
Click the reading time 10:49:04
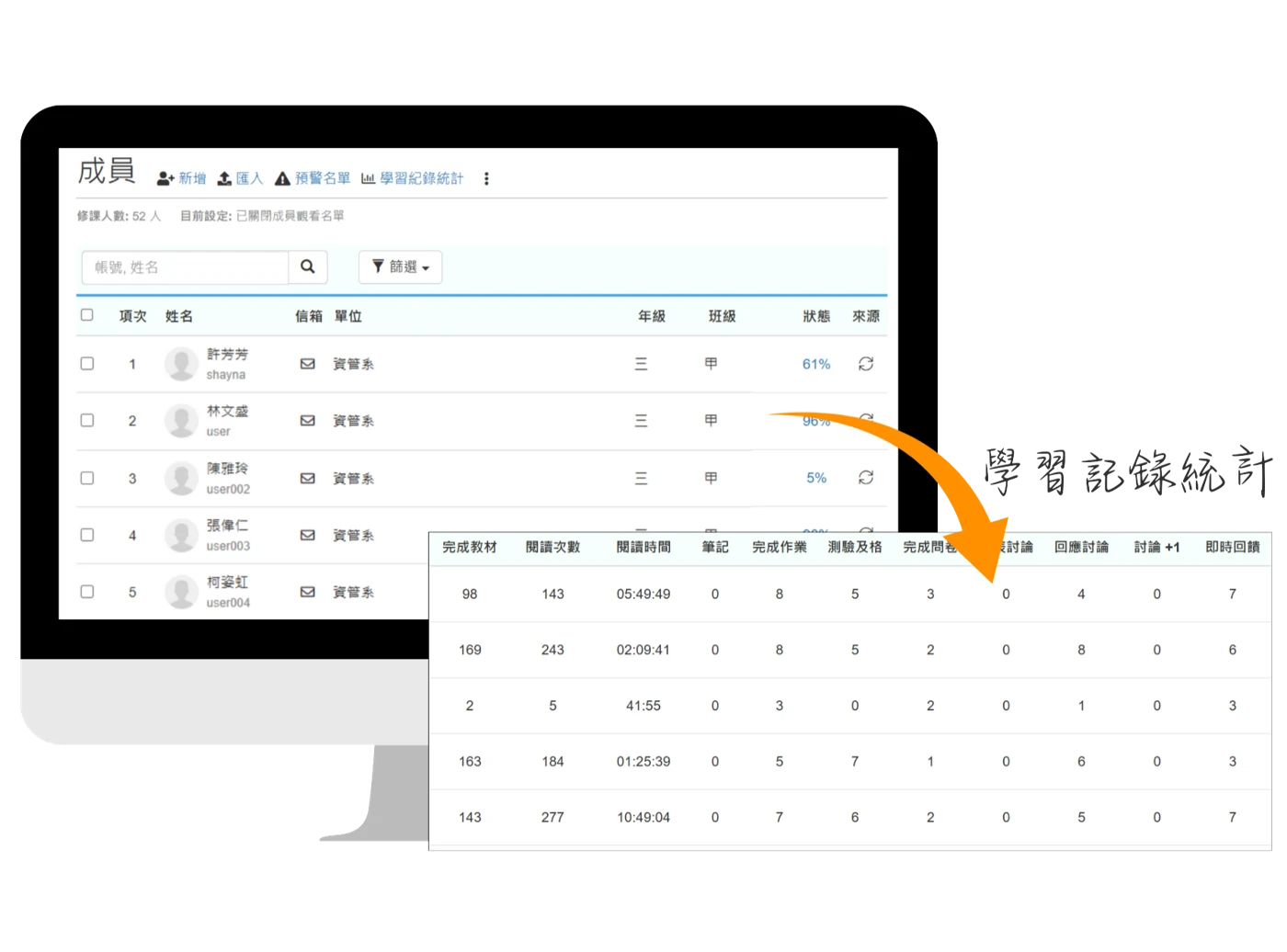point(643,817)
